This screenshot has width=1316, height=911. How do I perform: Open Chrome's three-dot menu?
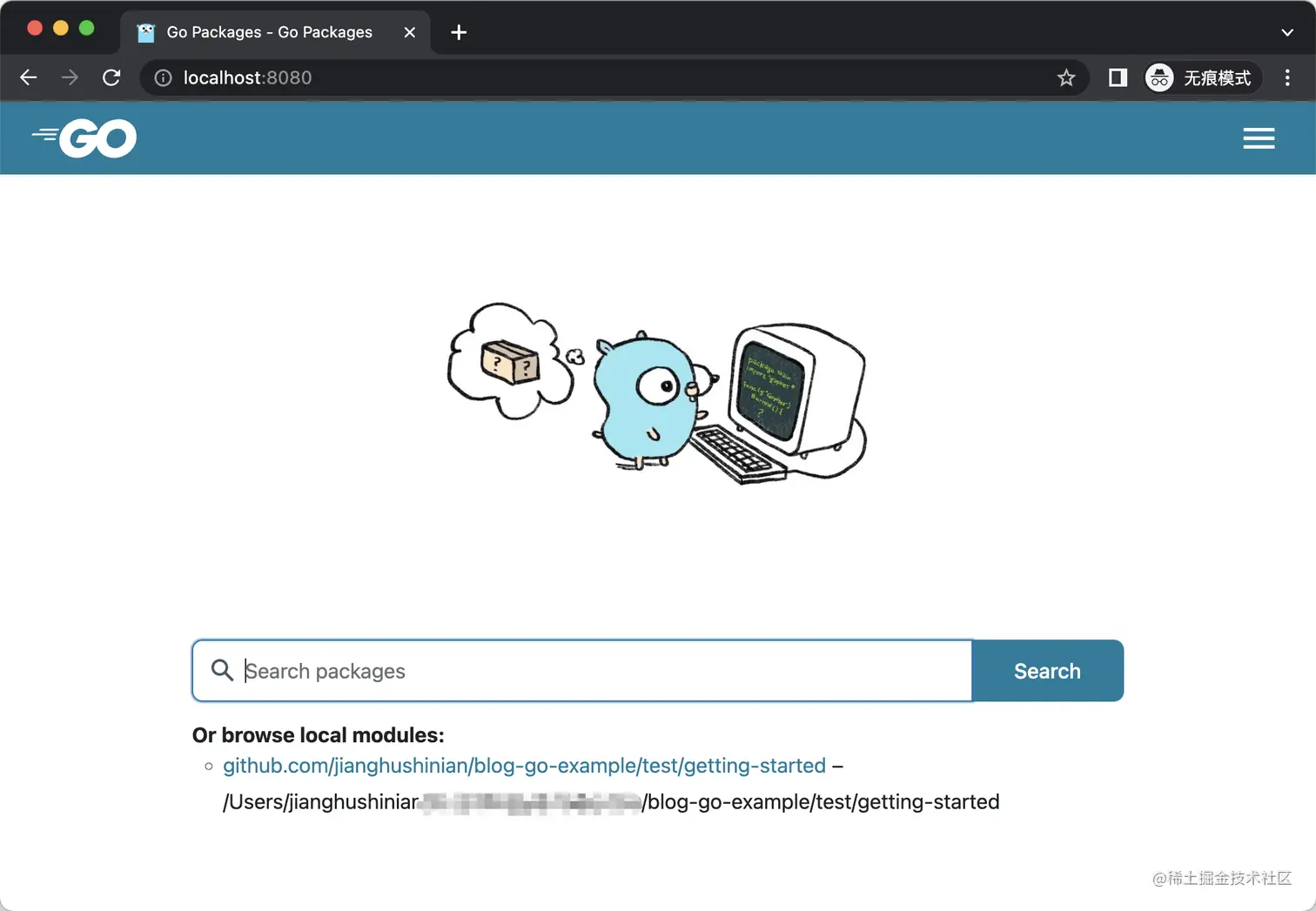click(1287, 77)
